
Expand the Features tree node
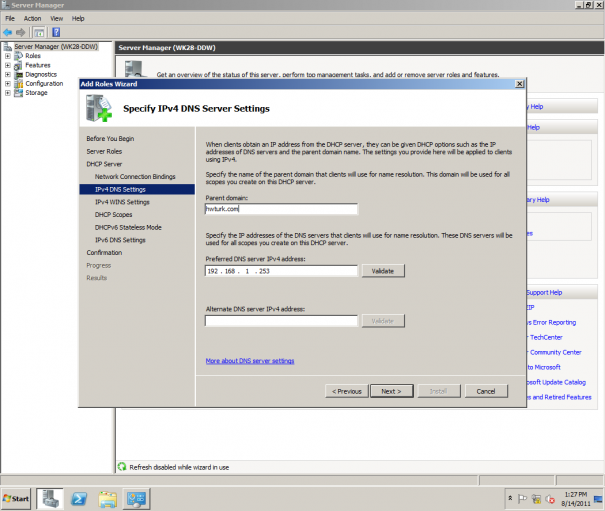click(x=7, y=65)
